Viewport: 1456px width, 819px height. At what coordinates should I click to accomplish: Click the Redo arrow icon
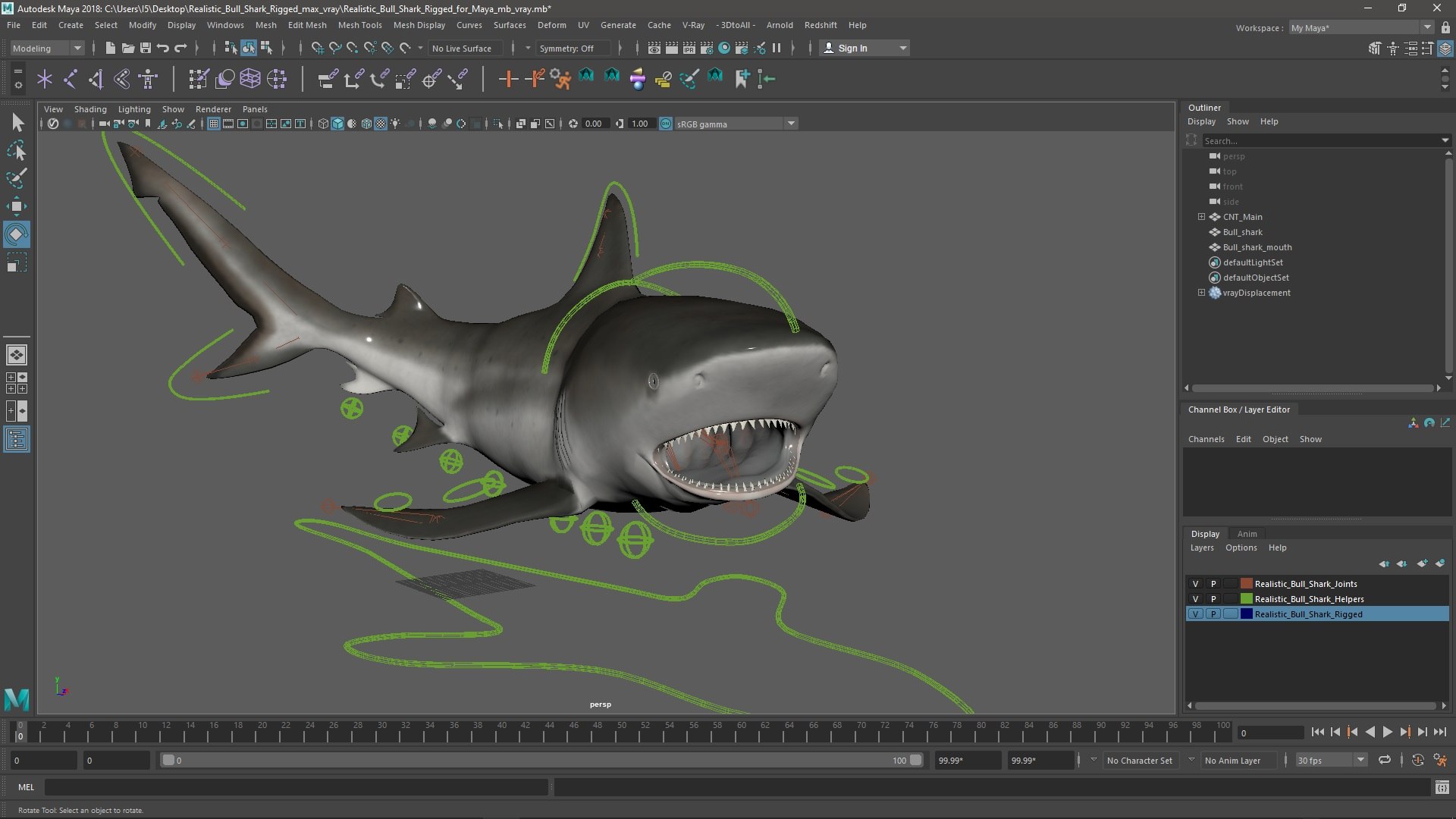[180, 48]
